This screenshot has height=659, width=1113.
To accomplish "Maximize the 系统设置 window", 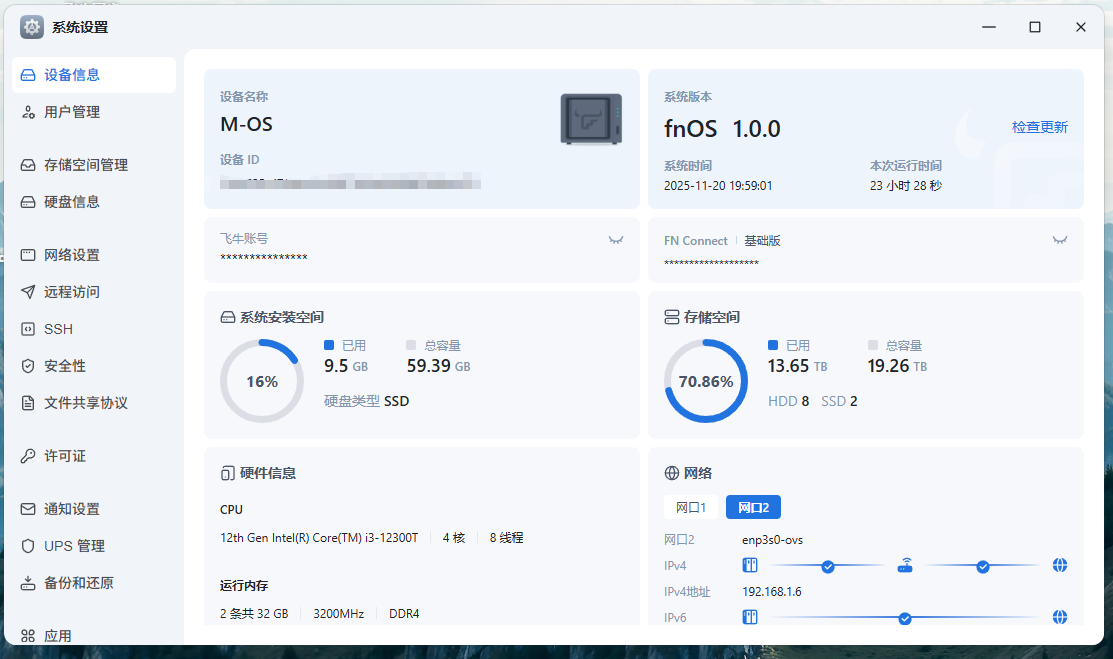I will [1035, 27].
